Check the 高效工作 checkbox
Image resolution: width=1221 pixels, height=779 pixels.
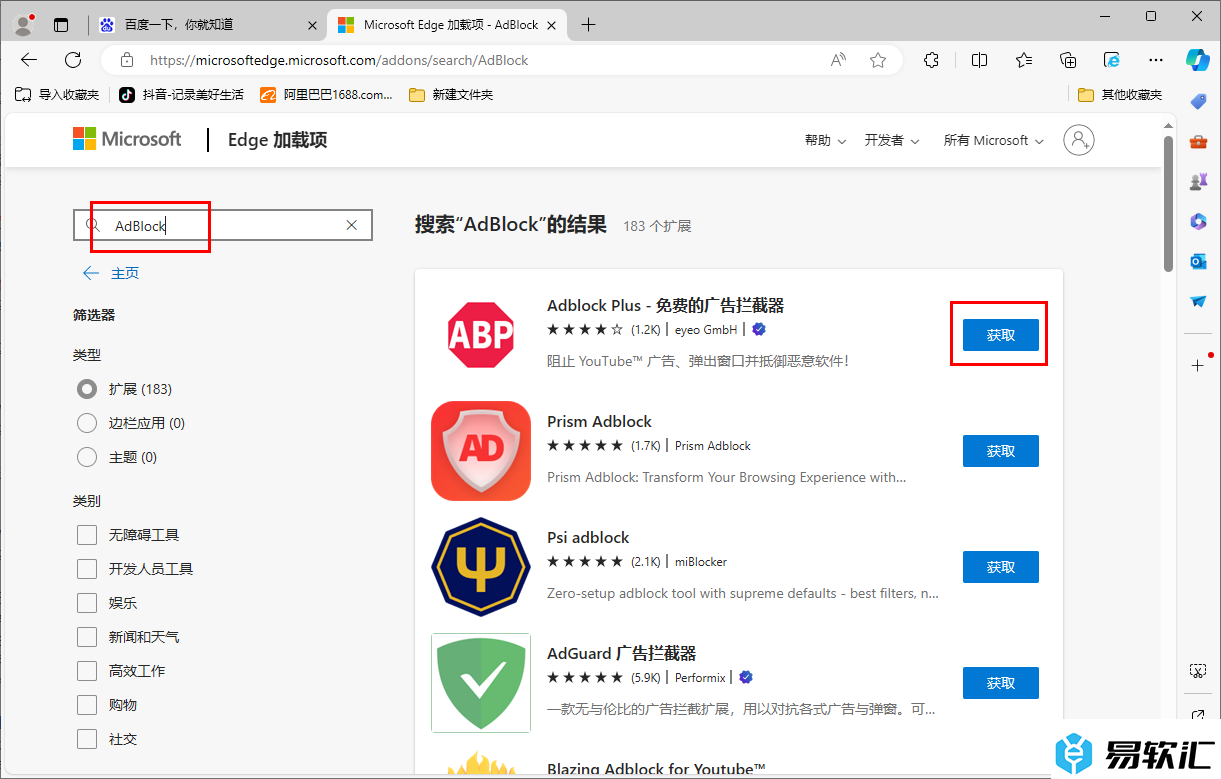point(87,671)
